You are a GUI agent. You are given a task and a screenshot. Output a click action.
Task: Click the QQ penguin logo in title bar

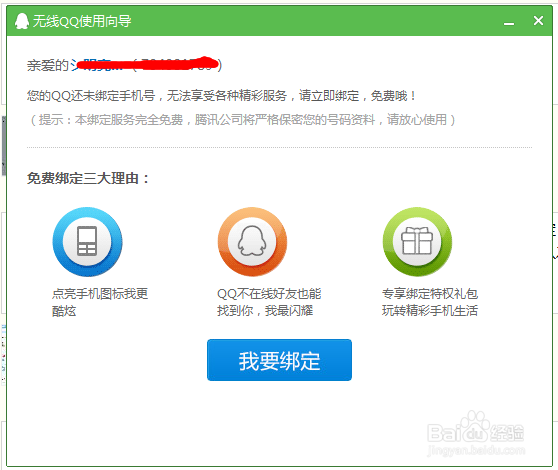pos(22,21)
